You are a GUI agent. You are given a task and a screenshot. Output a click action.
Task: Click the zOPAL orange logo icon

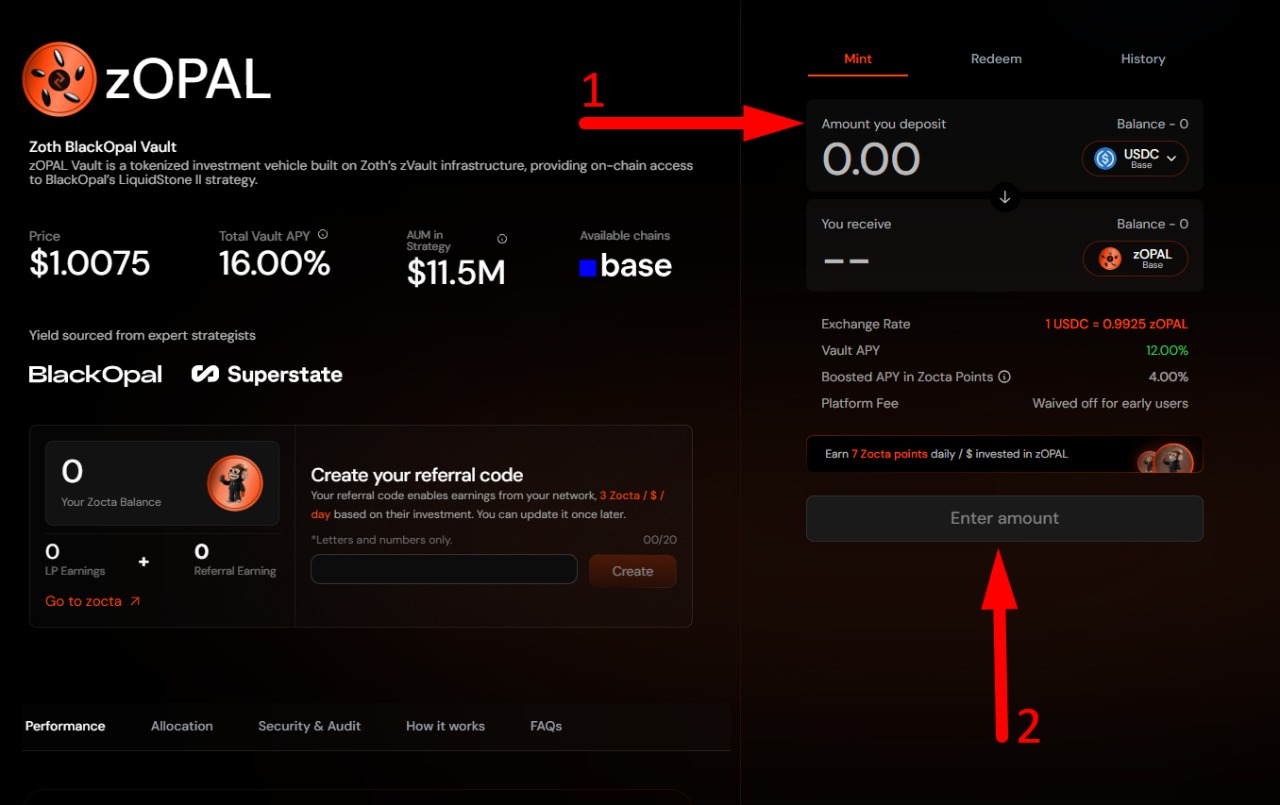click(x=59, y=79)
